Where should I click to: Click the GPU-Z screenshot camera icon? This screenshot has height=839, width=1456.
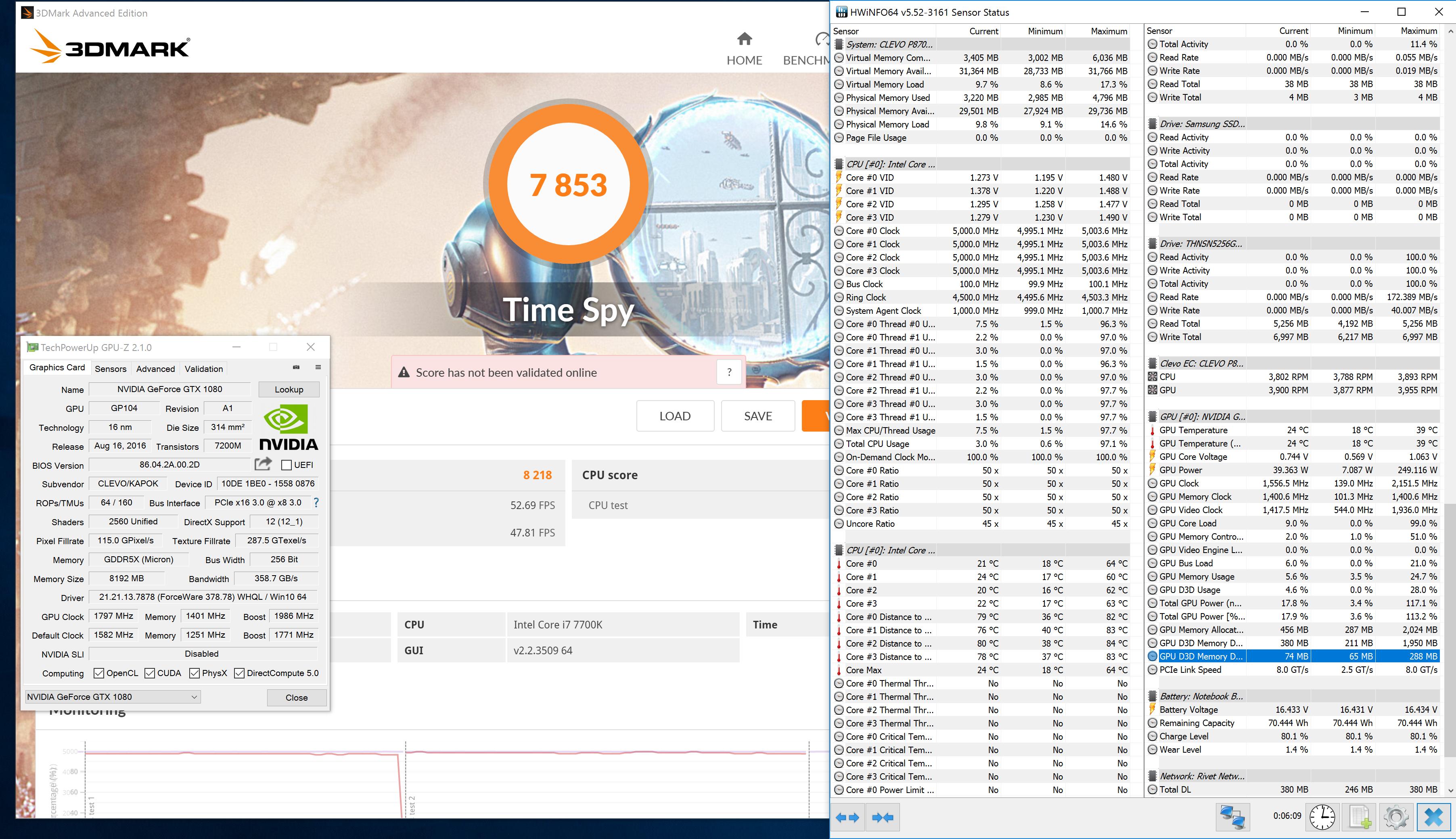(296, 367)
